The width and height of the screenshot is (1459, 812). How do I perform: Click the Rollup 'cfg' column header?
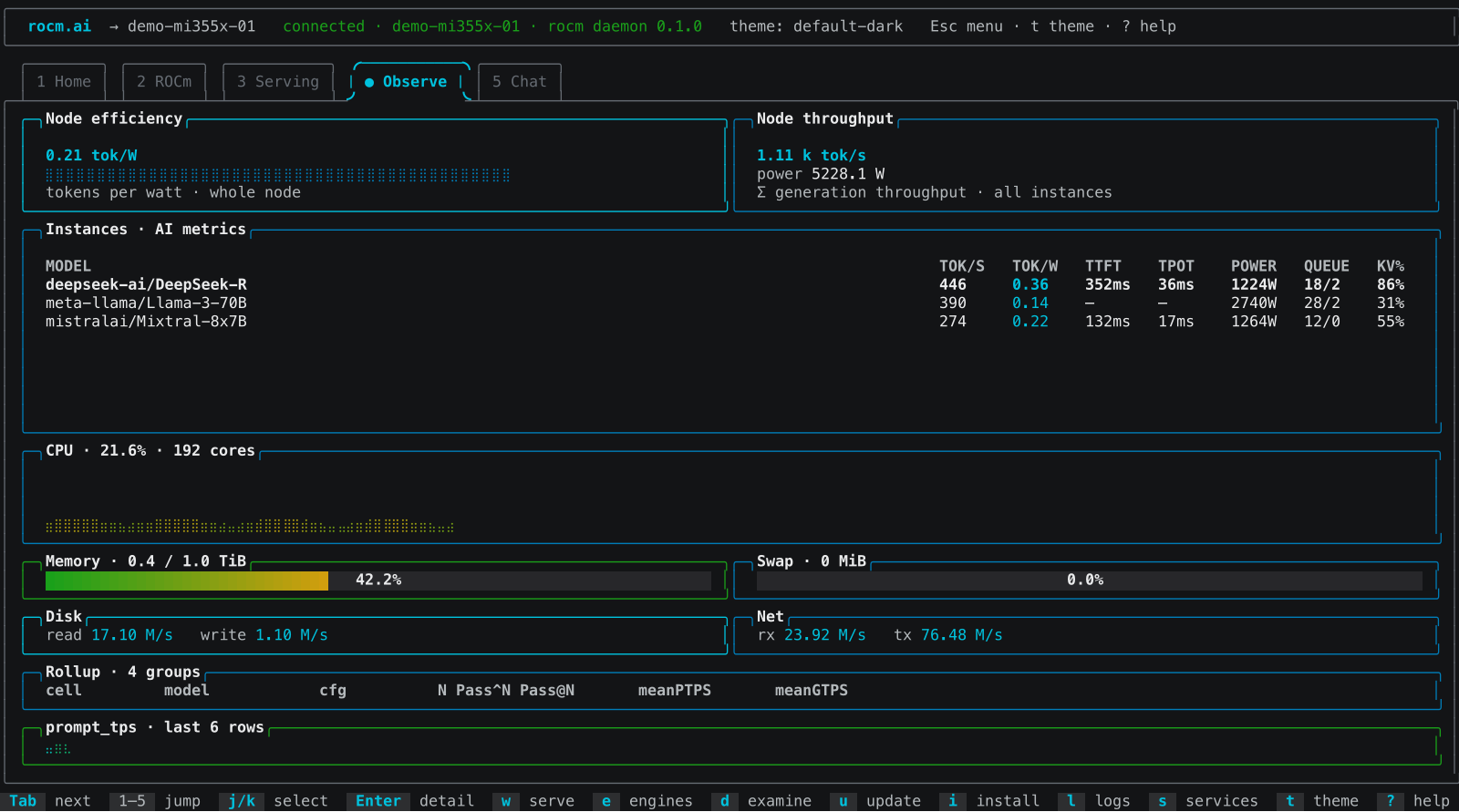coord(333,691)
